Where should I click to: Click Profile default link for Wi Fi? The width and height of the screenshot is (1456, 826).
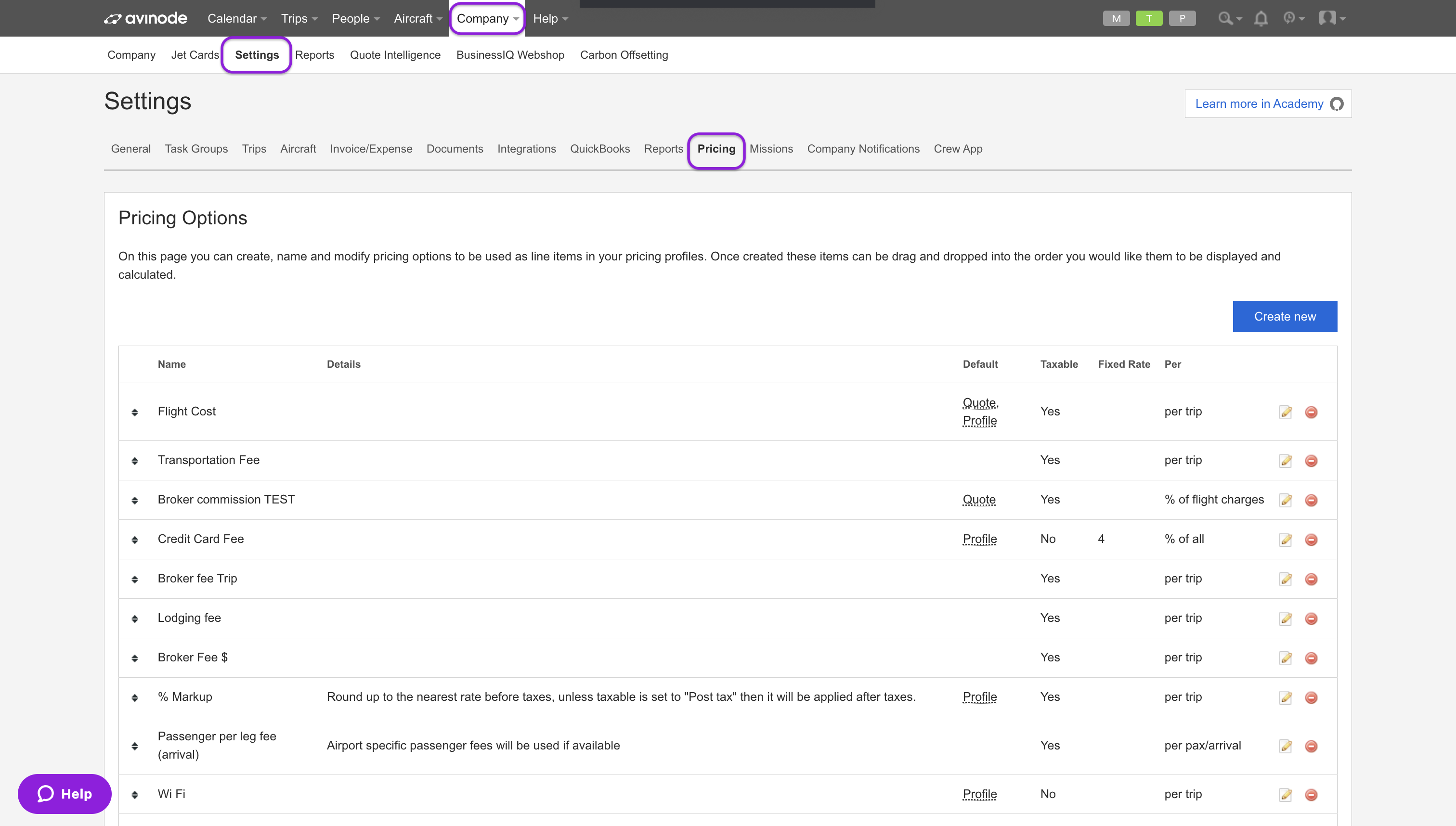point(979,794)
